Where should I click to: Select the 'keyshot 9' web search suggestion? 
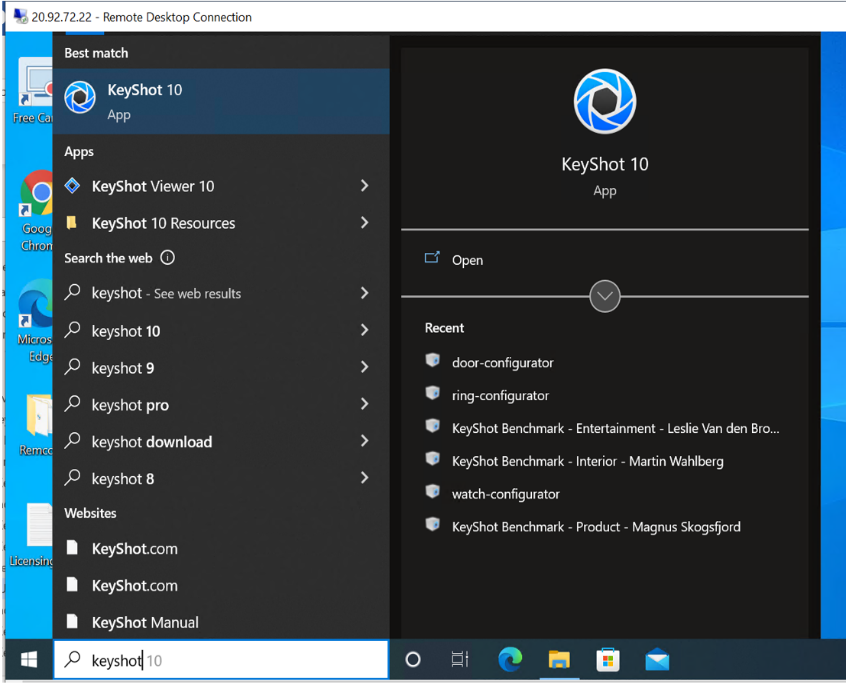pos(123,368)
